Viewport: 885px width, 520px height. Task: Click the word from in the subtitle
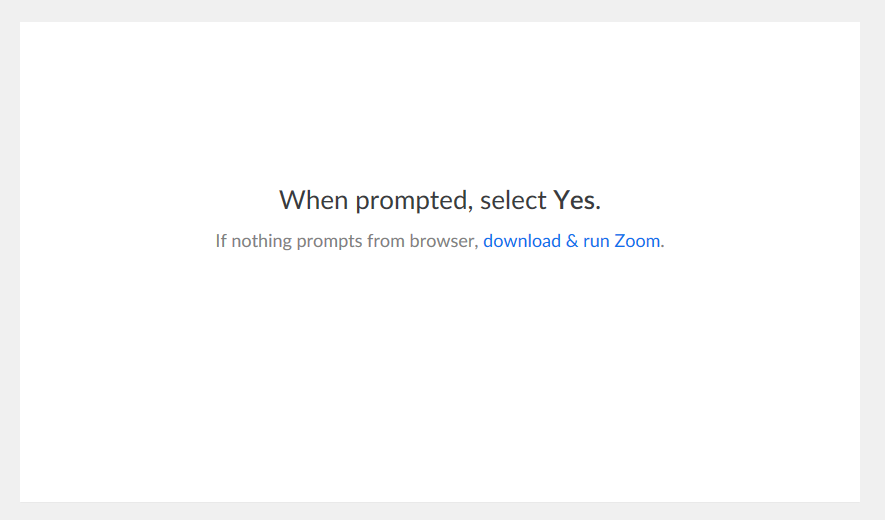pos(386,241)
